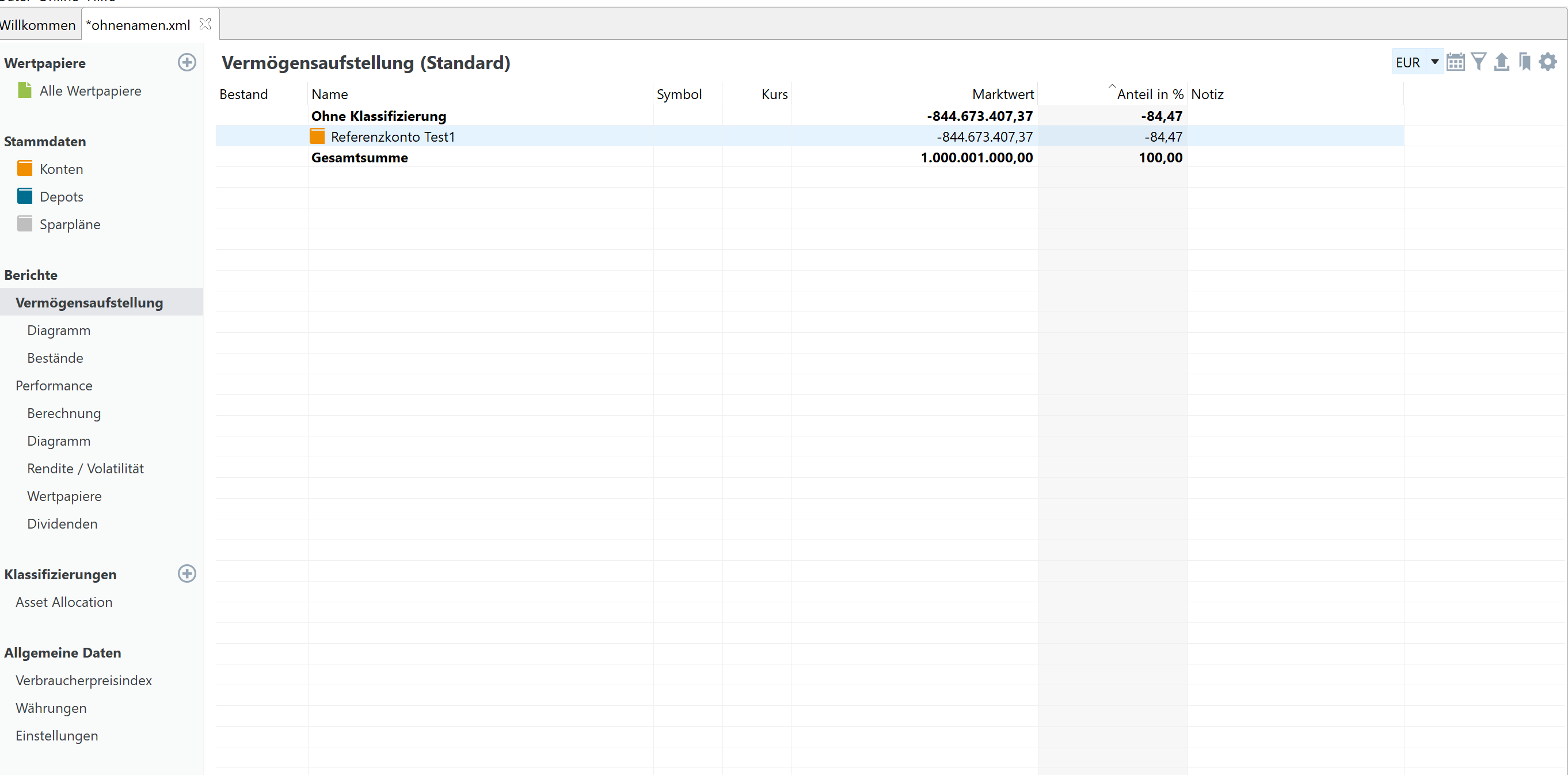The image size is (1568, 775).
Task: Open Währungen under Allgemeine Daten
Action: [x=51, y=708]
